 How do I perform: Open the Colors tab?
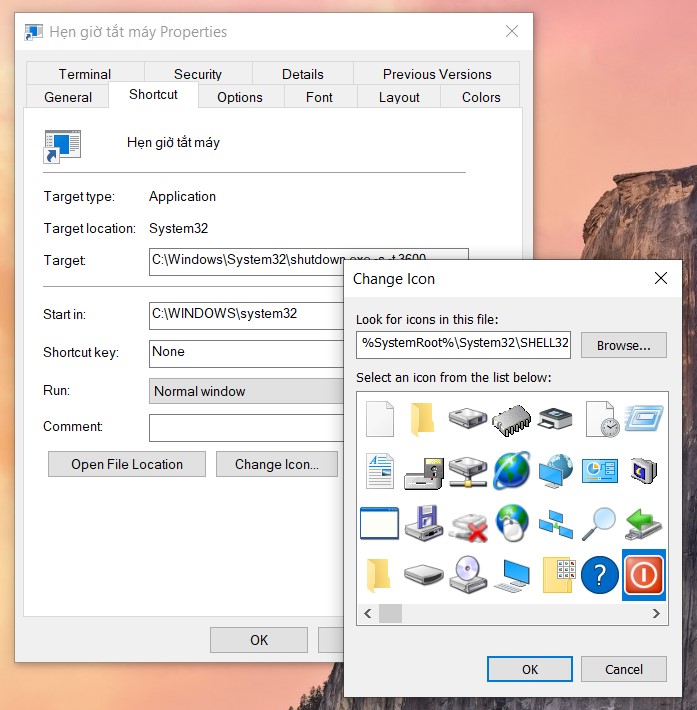coord(481,97)
